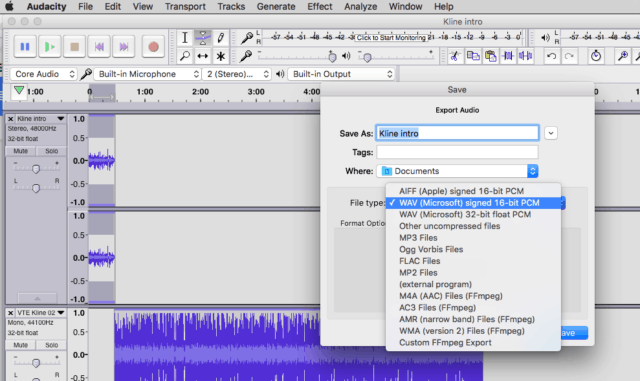The width and height of the screenshot is (640, 381).
Task: Open the Generate menu
Action: tap(276, 7)
